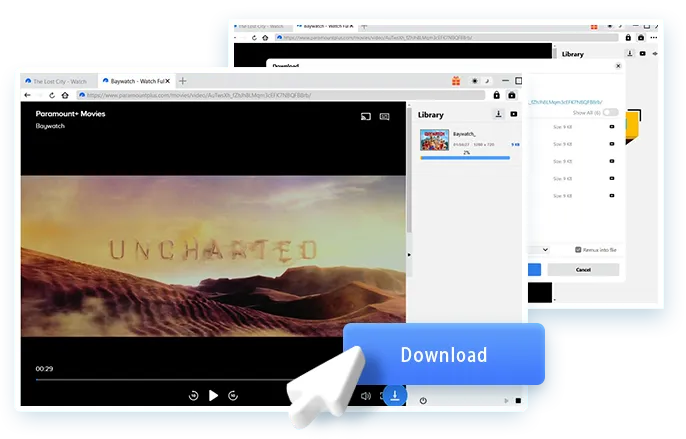The image size is (686, 439).
Task: Cast the video to a device
Action: tap(366, 116)
